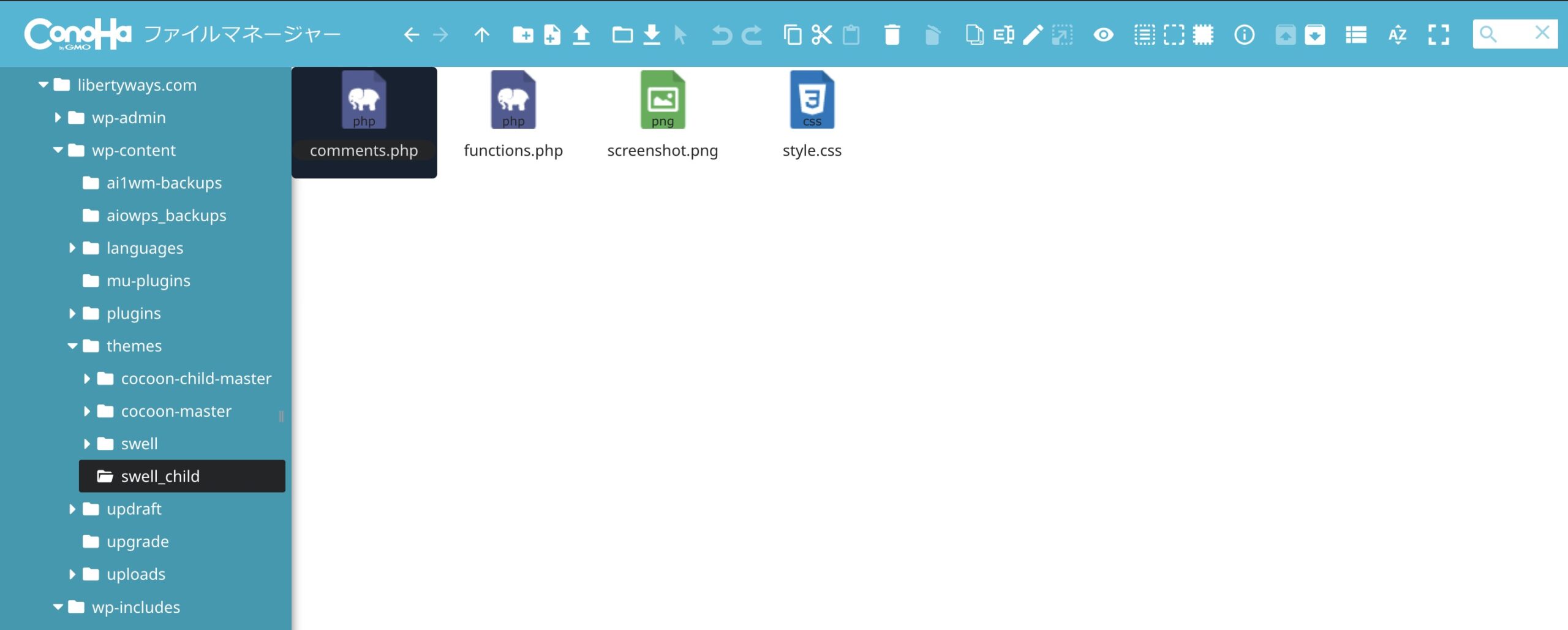Go forward with the right arrow icon
Viewport: 1568px width, 630px height.
click(x=440, y=35)
